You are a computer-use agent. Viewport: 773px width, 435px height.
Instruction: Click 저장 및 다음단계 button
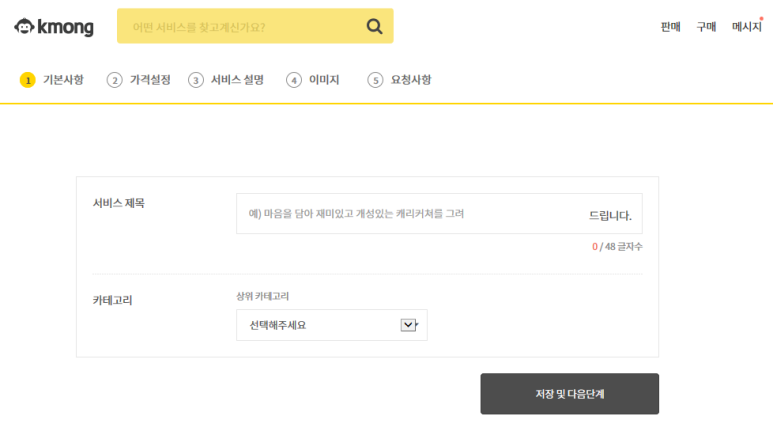569,394
